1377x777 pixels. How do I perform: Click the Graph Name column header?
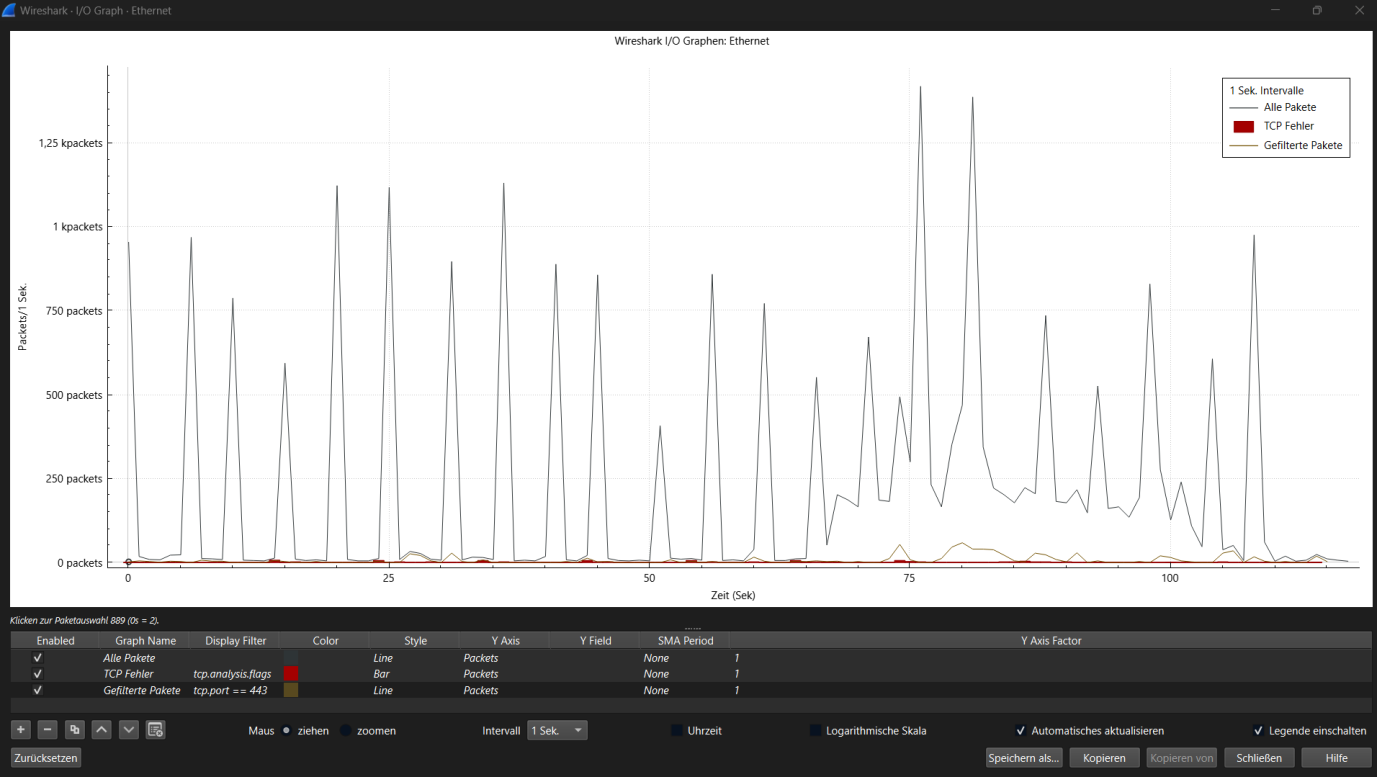(145, 640)
